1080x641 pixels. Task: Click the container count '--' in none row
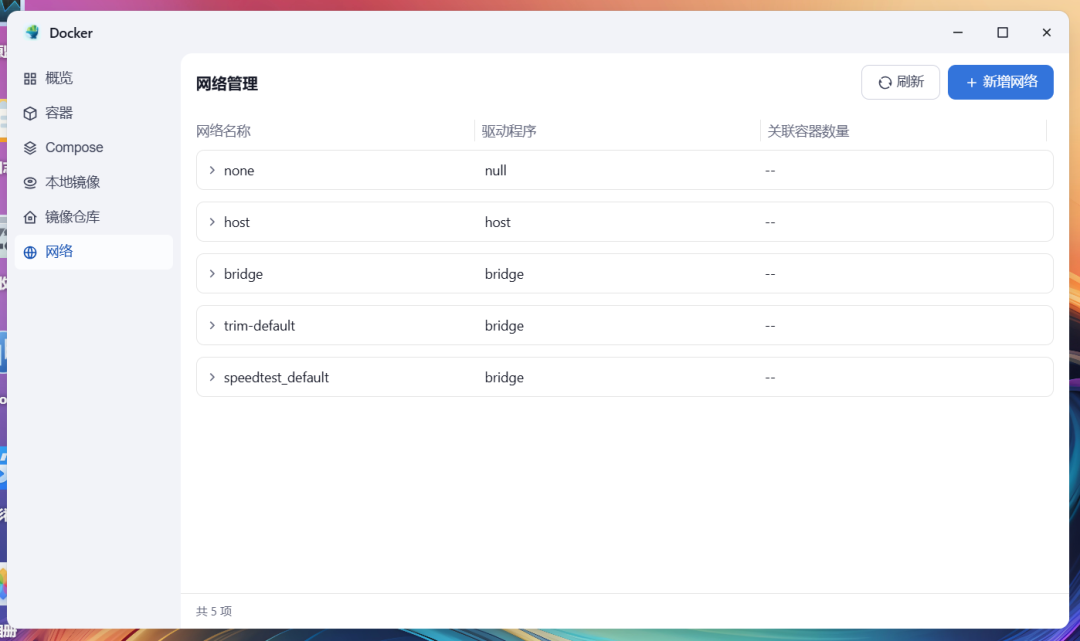[x=770, y=171]
